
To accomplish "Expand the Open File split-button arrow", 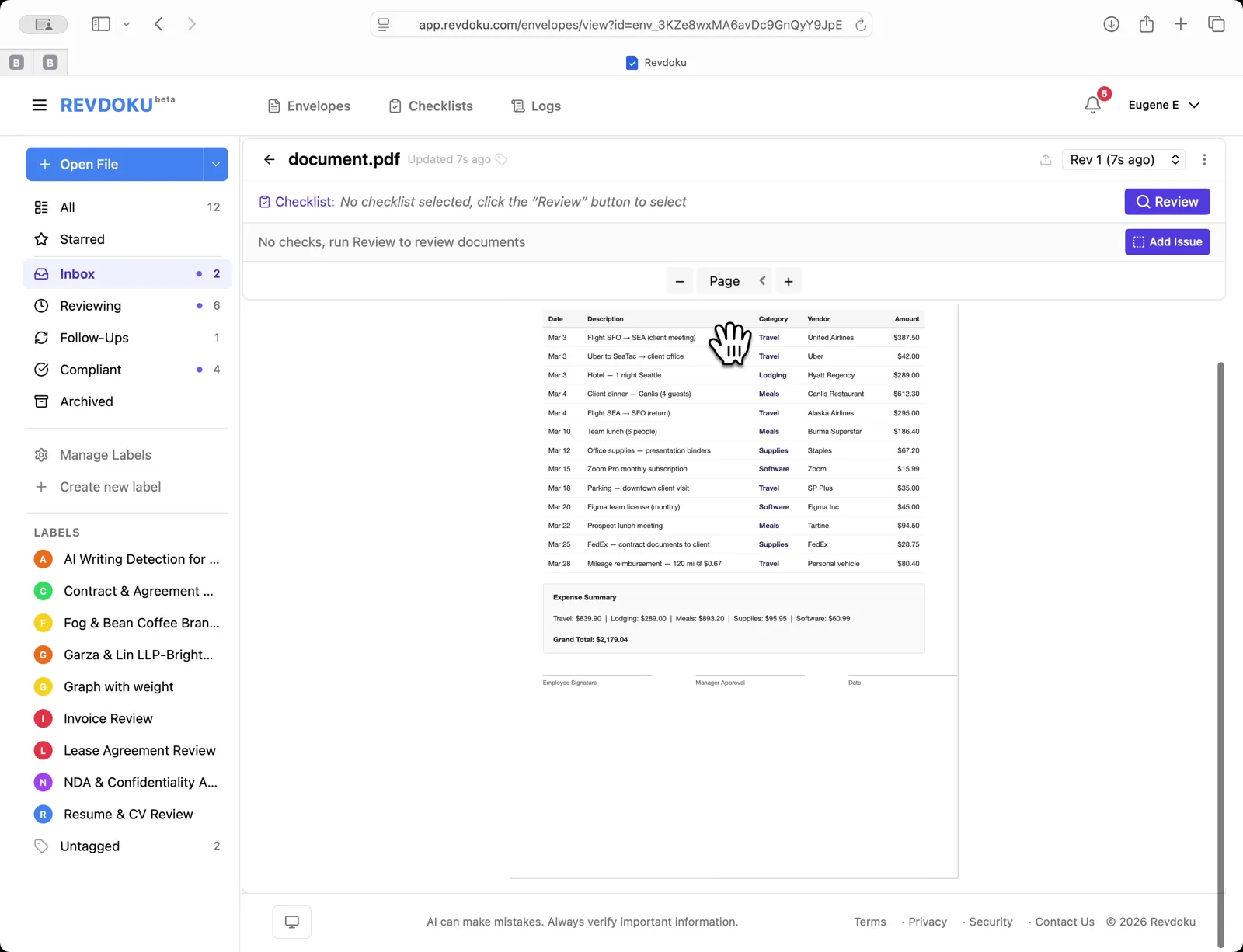I will [x=215, y=164].
